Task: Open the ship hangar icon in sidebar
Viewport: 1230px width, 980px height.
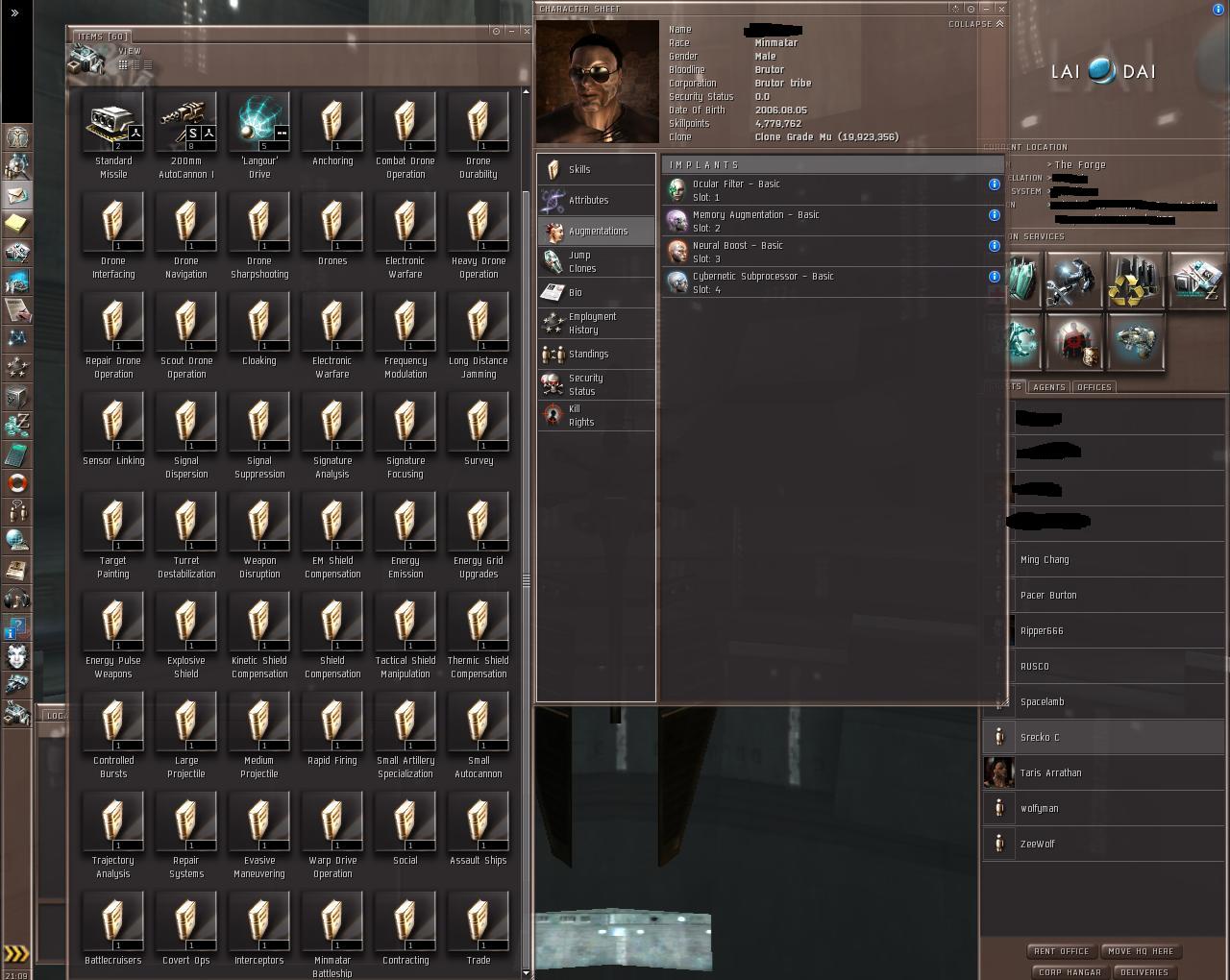Action: (16, 685)
